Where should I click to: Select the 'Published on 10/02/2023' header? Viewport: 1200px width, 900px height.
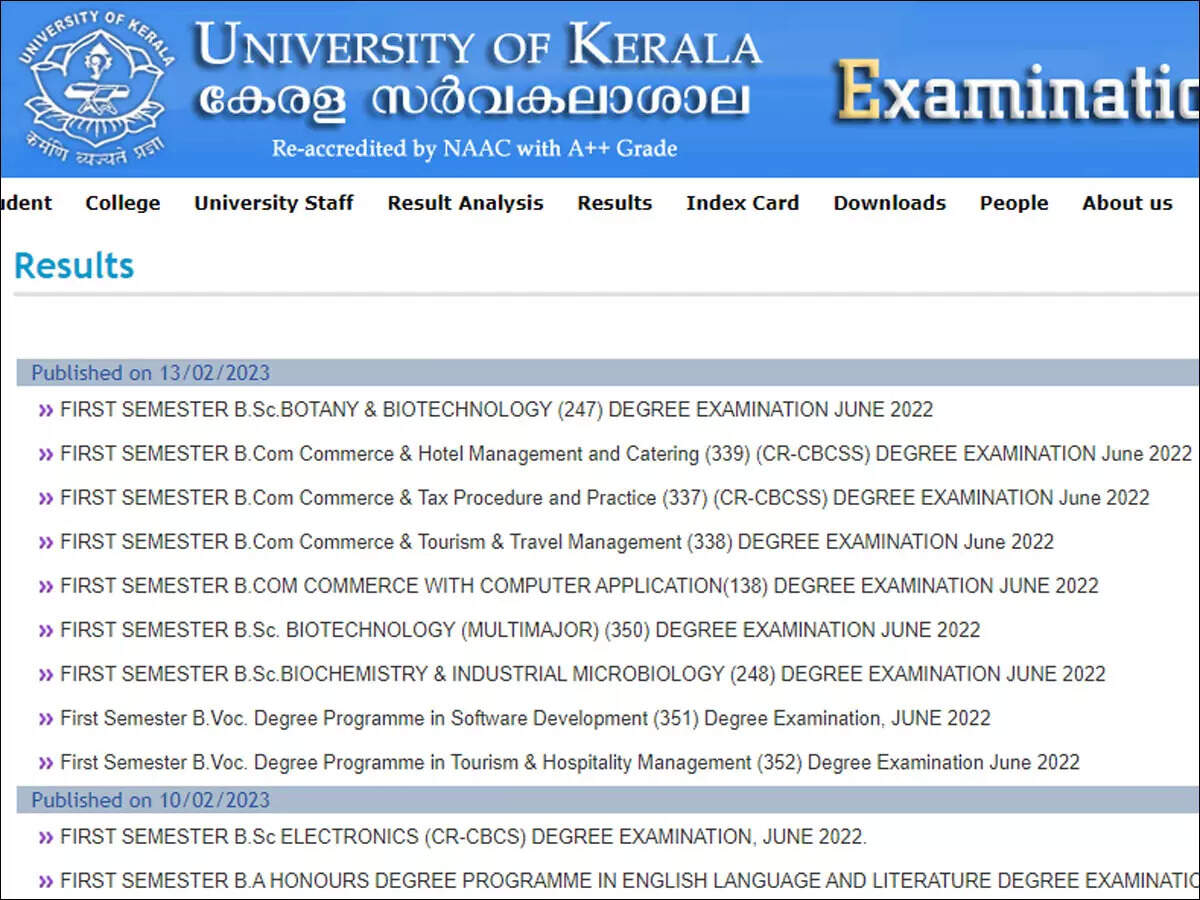coord(608,800)
